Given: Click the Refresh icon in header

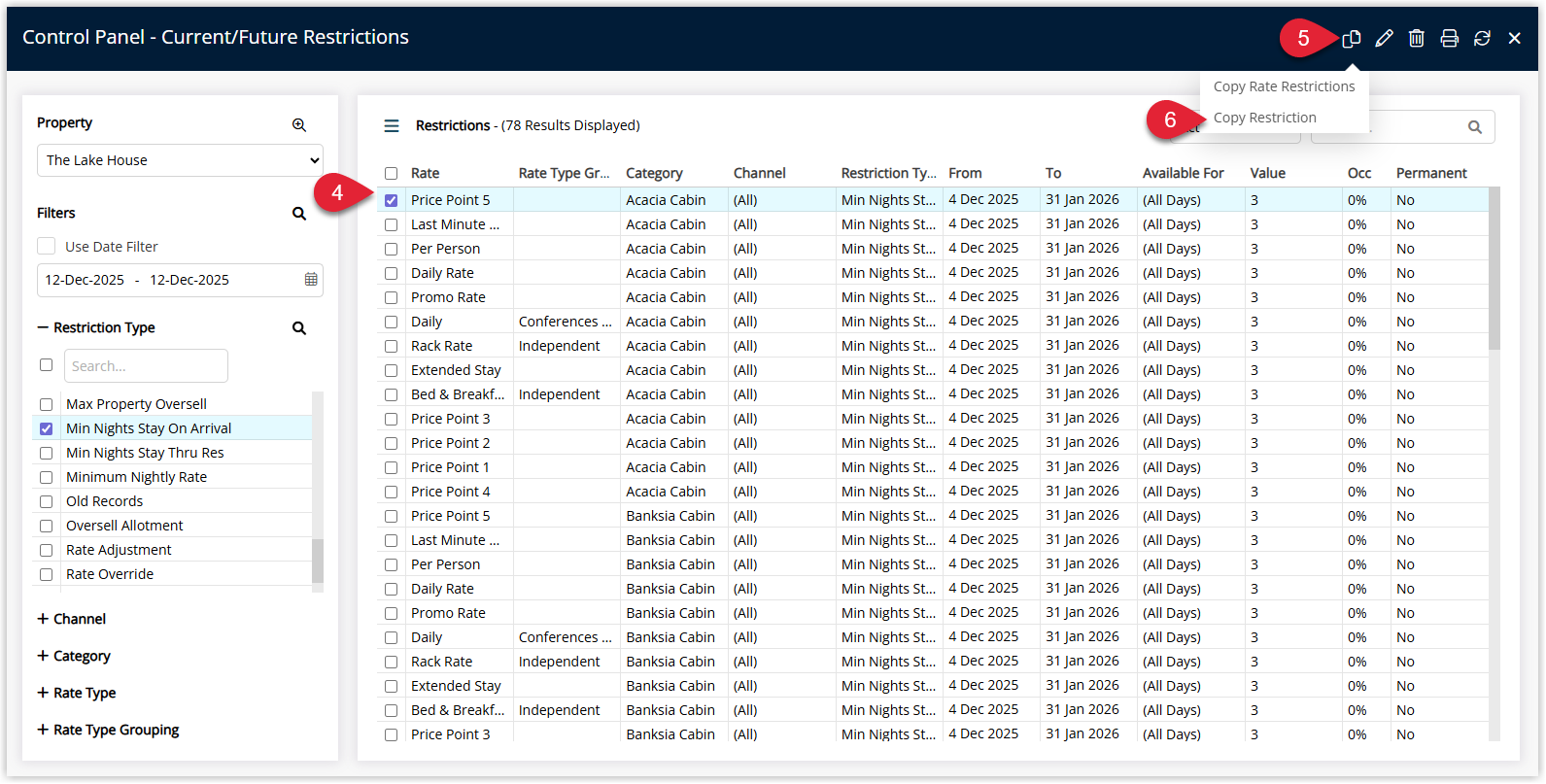Looking at the screenshot, I should click(1482, 38).
